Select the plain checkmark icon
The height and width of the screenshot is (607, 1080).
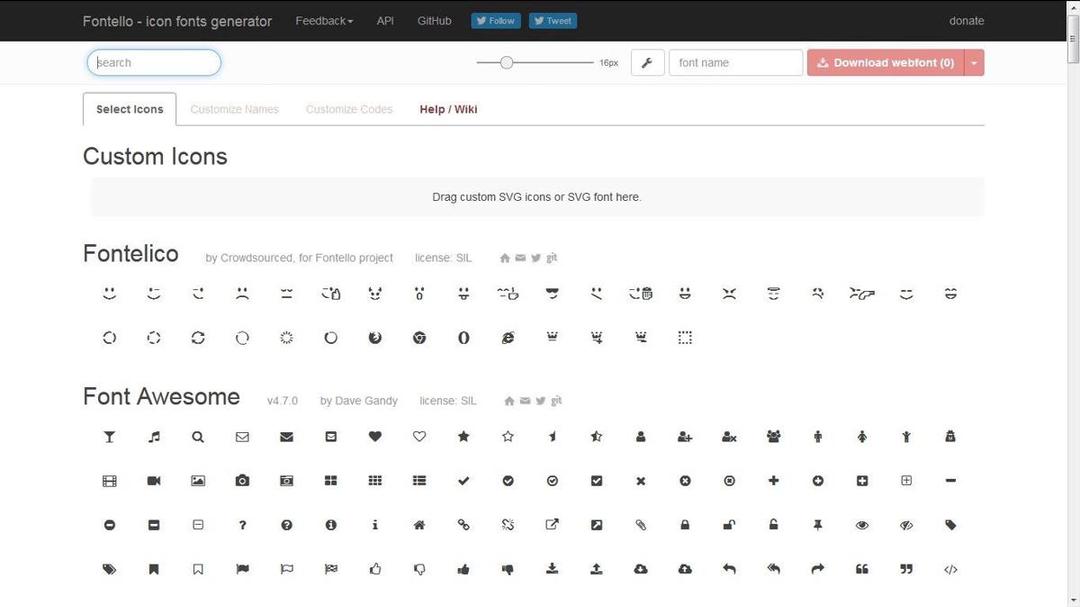tap(464, 481)
